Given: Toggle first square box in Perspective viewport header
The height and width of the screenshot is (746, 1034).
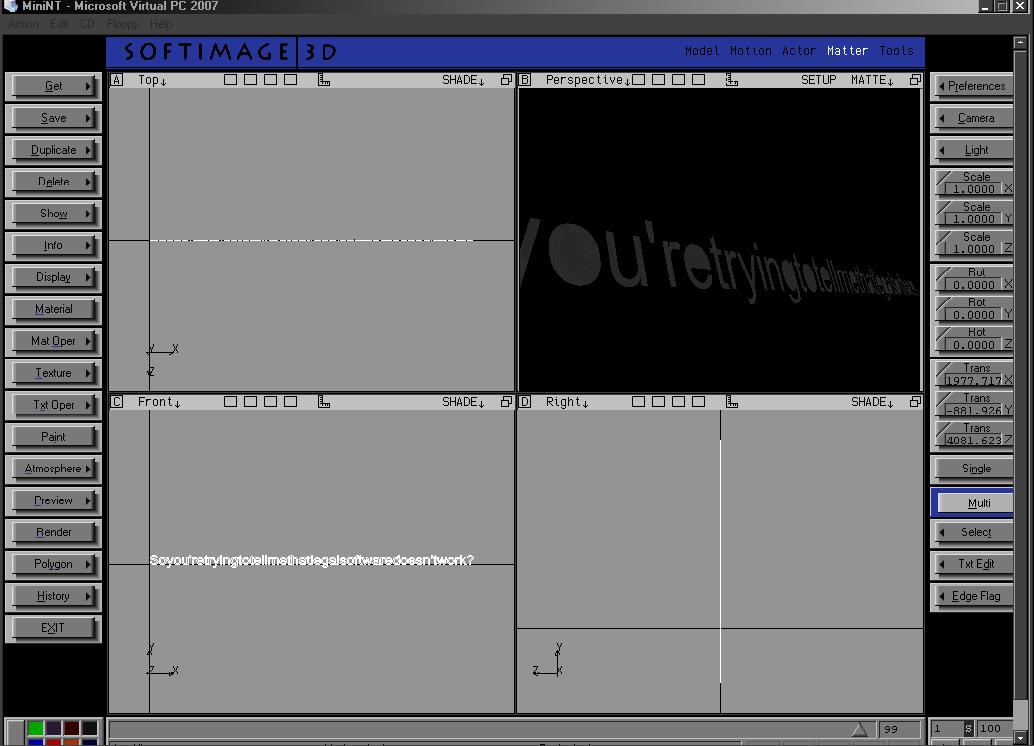Looking at the screenshot, I should [x=638, y=80].
